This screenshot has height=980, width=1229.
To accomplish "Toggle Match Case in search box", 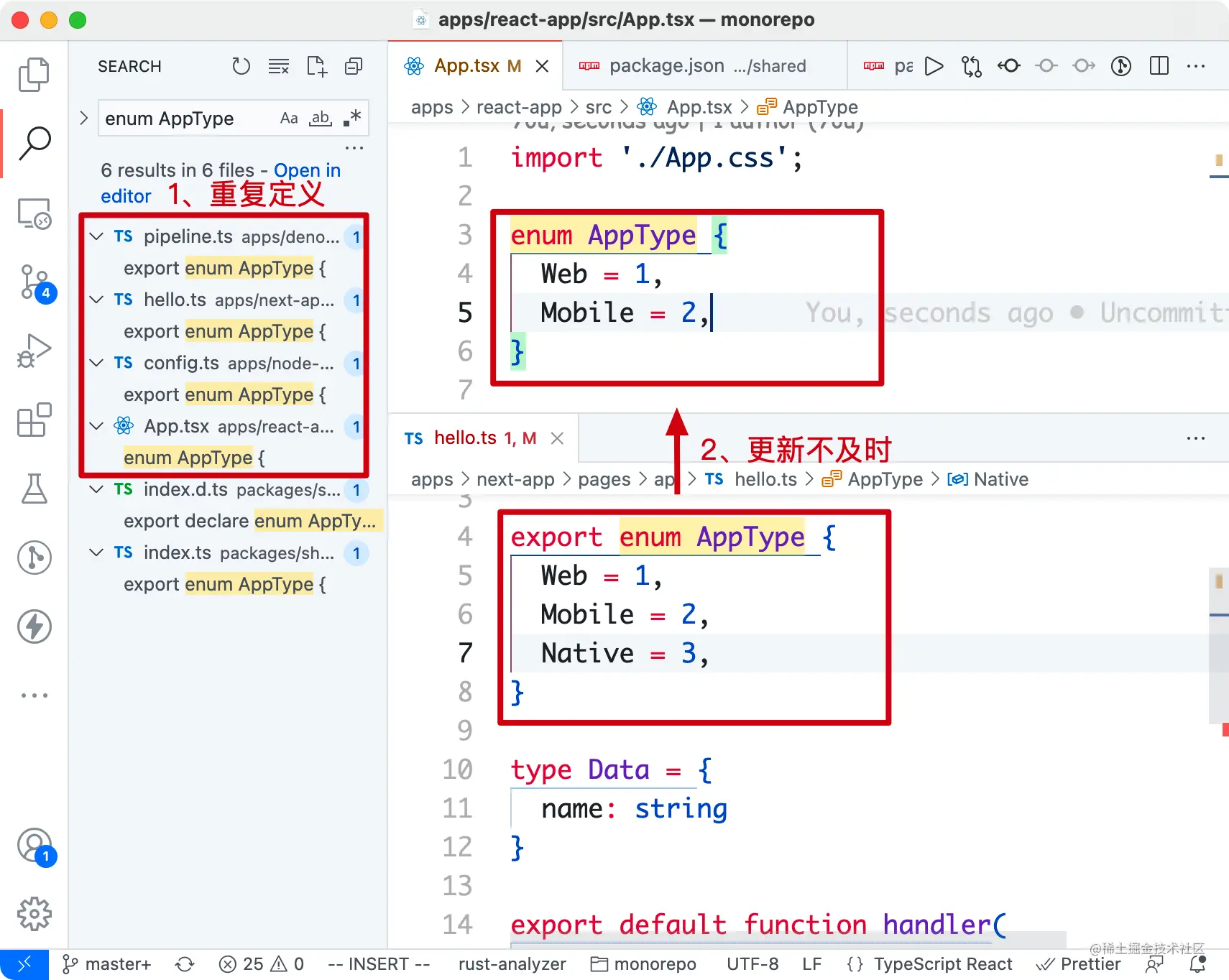I will coord(289,119).
